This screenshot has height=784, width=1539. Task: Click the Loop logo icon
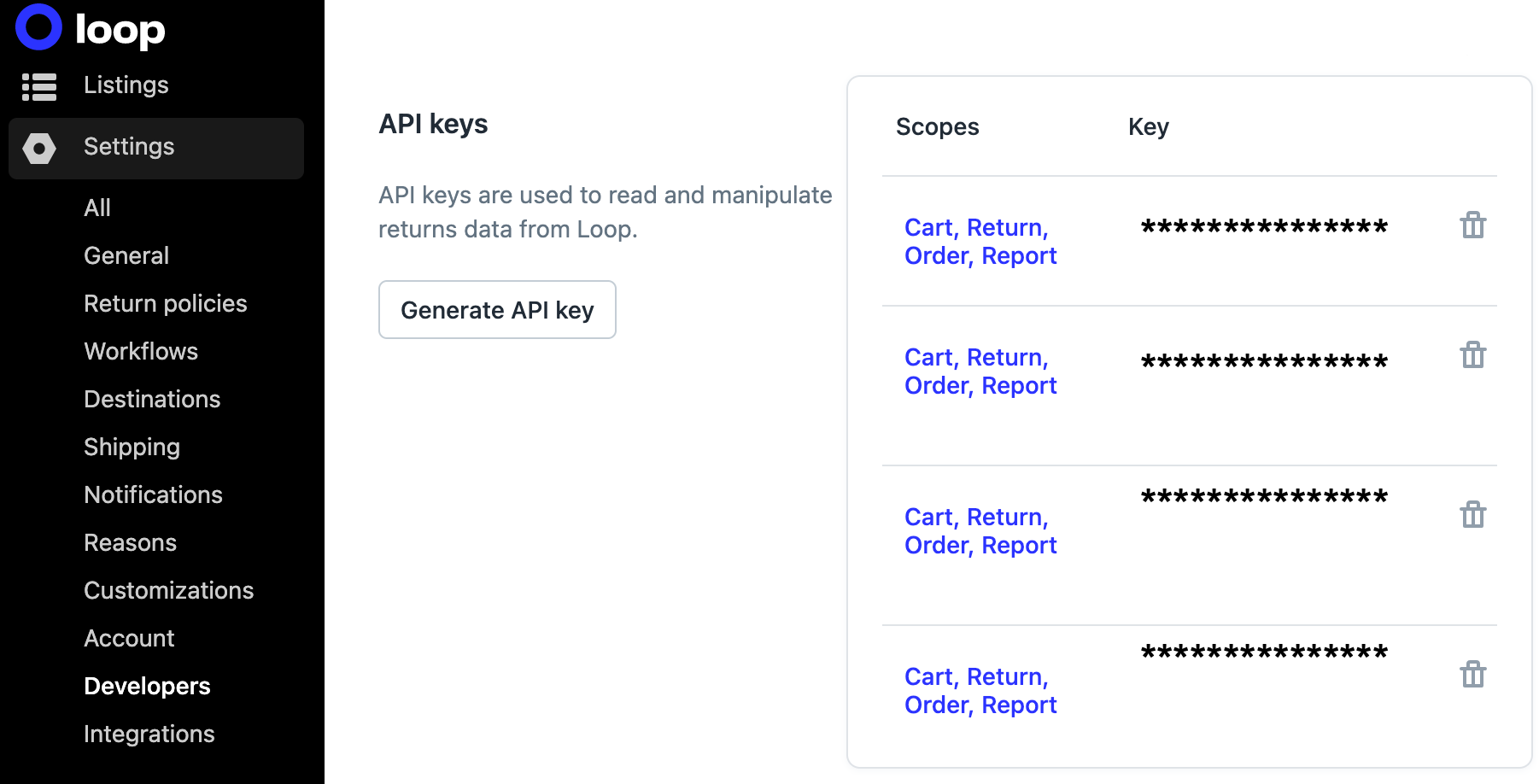click(x=39, y=27)
